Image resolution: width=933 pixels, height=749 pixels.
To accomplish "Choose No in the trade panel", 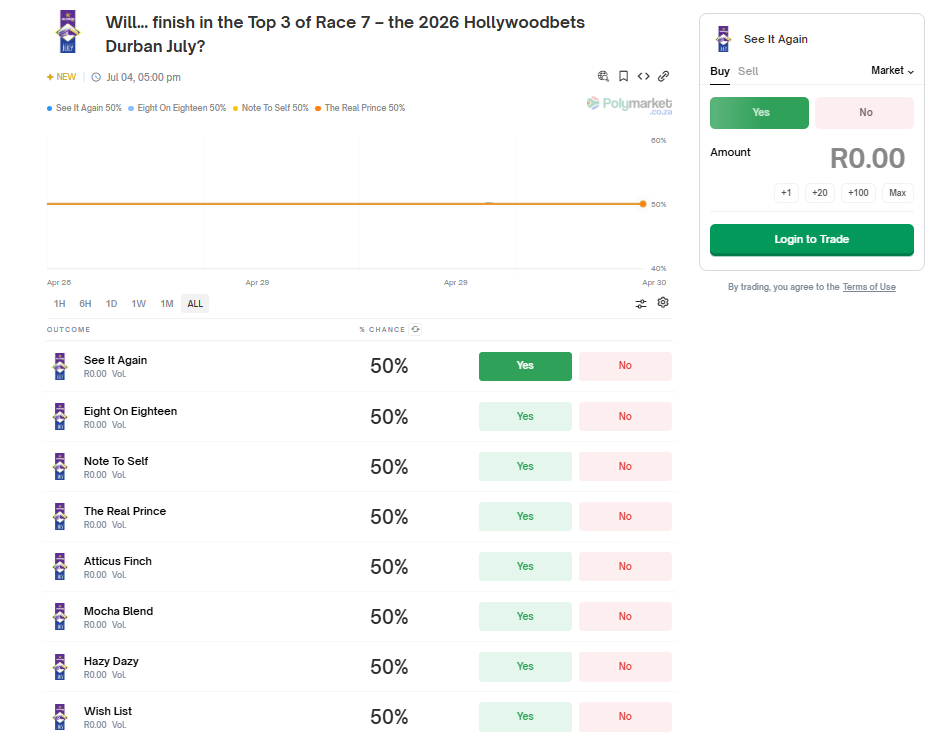I will click(865, 112).
